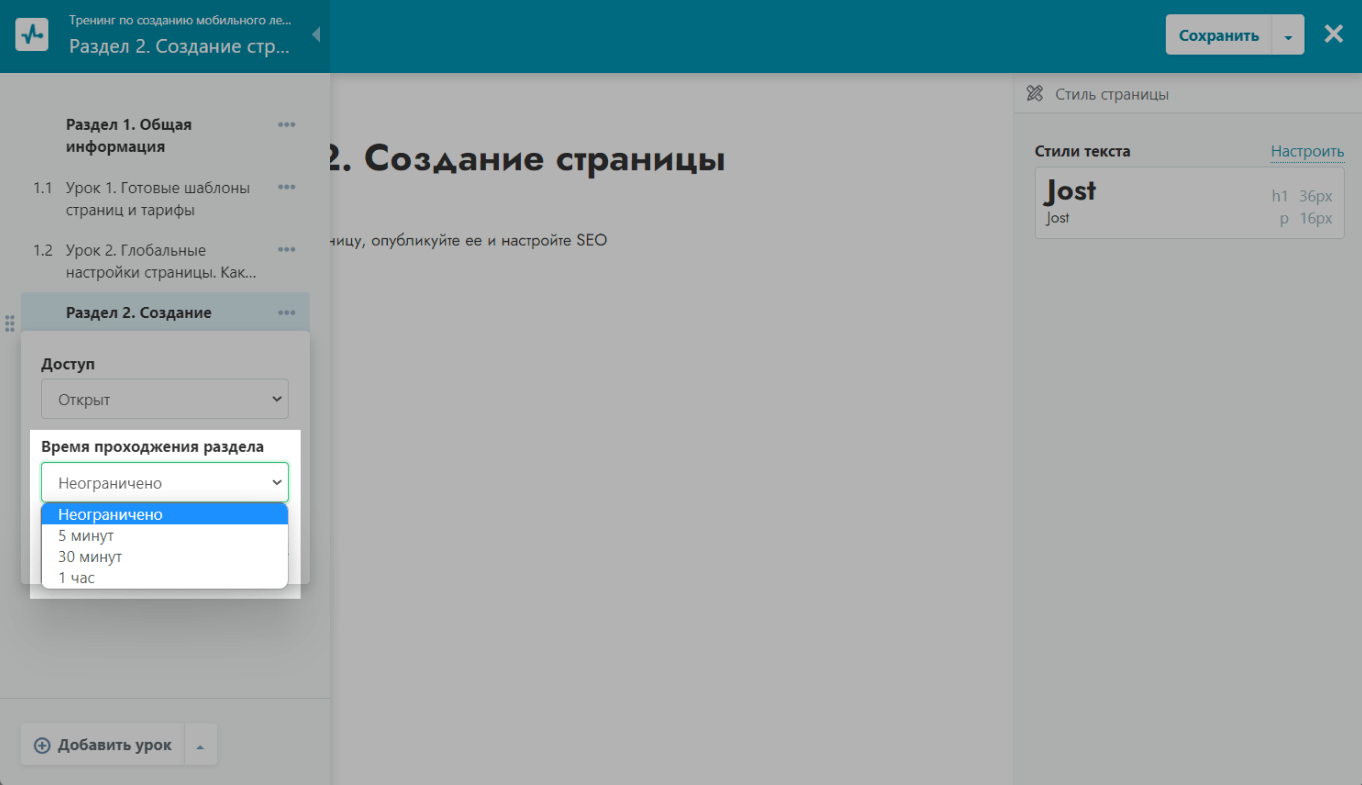Select the Jost text style card
The height and width of the screenshot is (785, 1362).
[1189, 203]
